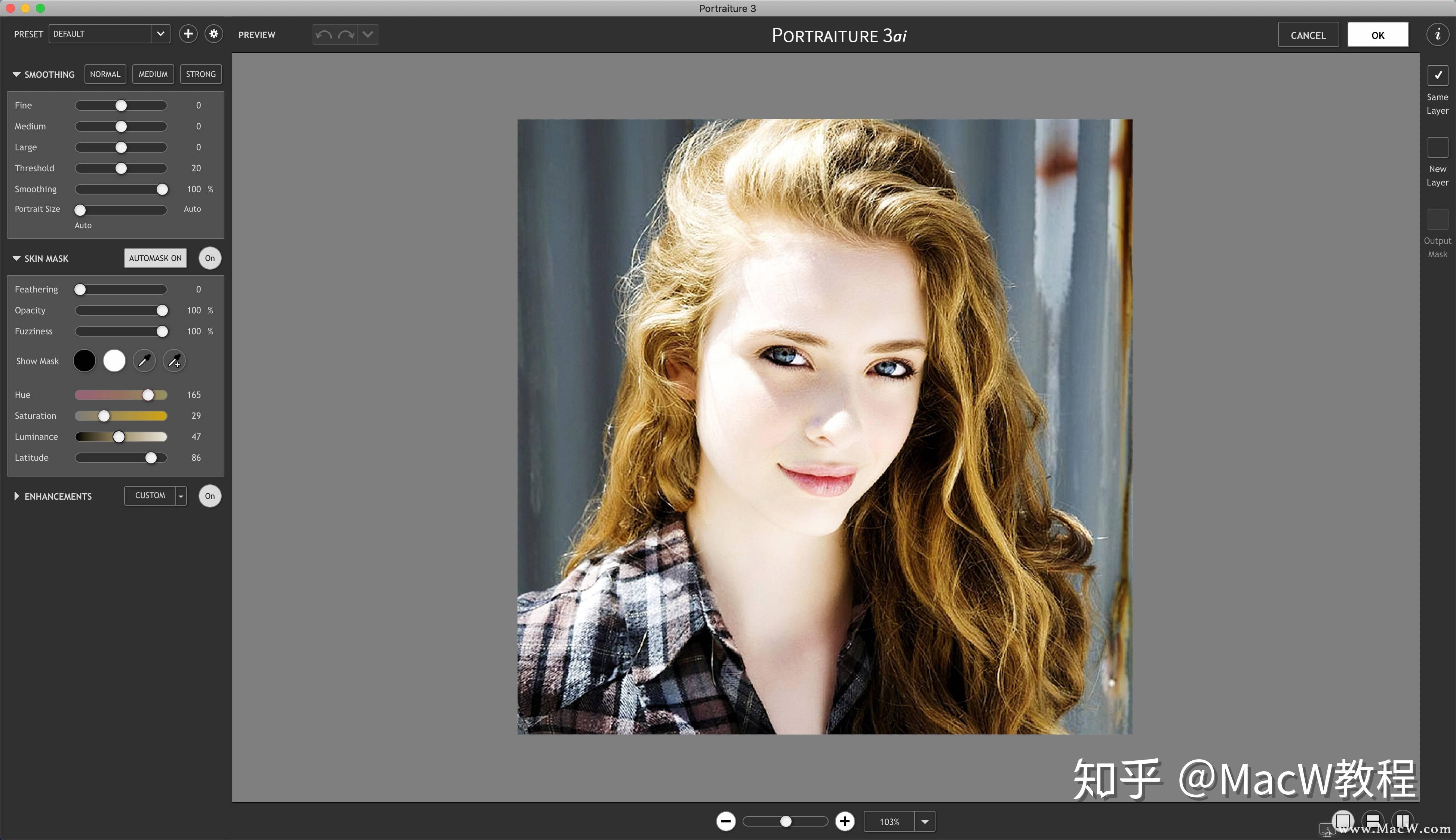1456x840 pixels.
Task: Expand the Enhancements section
Action: coord(17,496)
